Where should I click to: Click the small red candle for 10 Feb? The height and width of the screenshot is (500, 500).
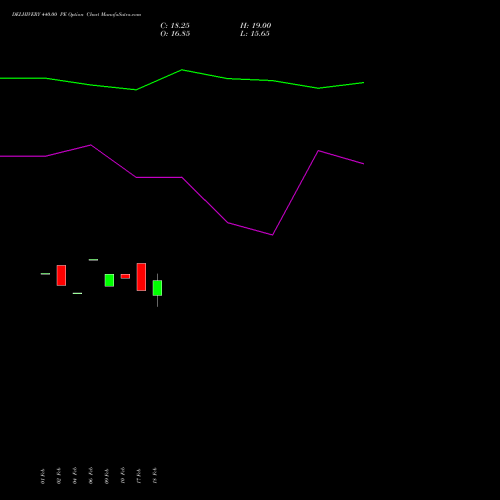click(125, 276)
